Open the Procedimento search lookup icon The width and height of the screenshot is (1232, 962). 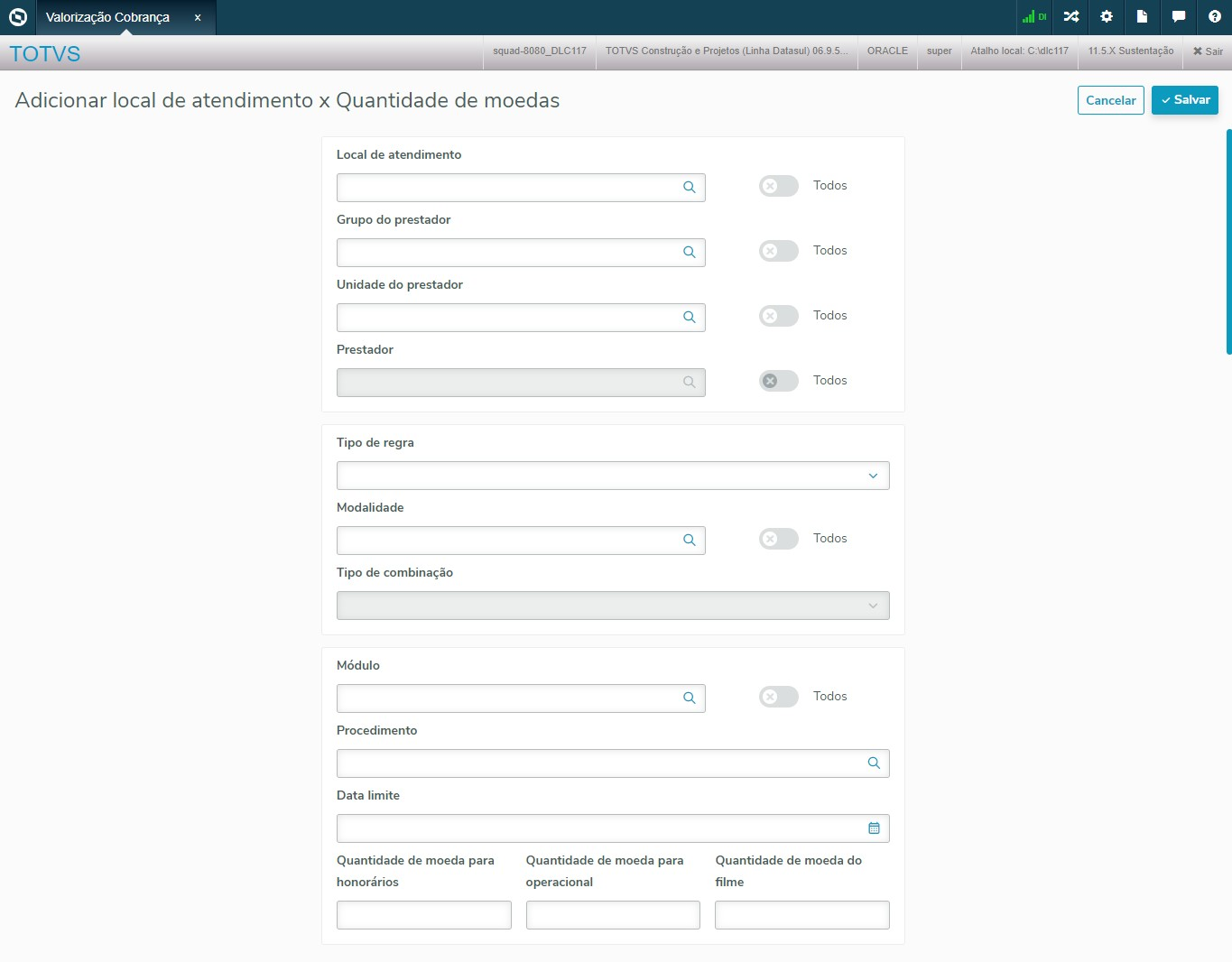(x=874, y=763)
